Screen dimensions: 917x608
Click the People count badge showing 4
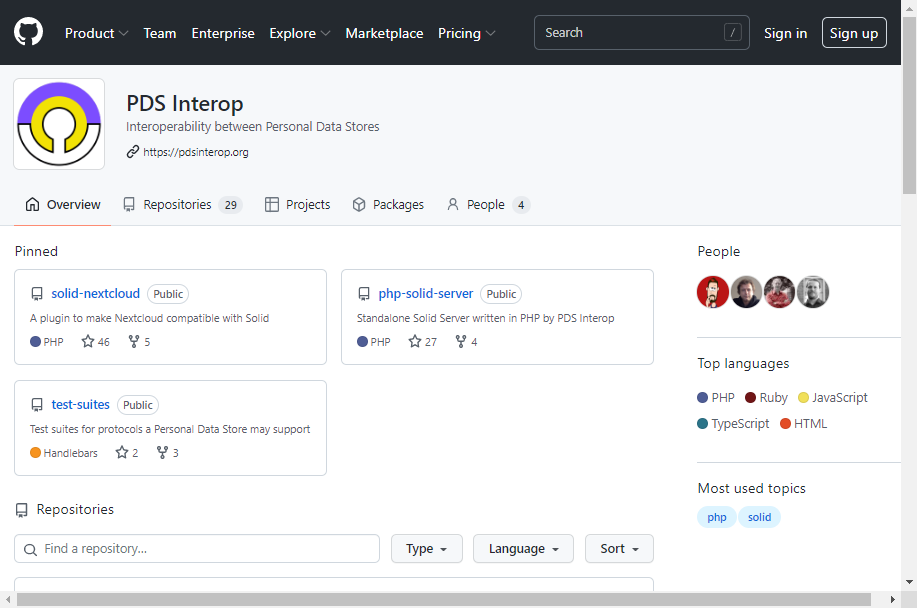(521, 205)
